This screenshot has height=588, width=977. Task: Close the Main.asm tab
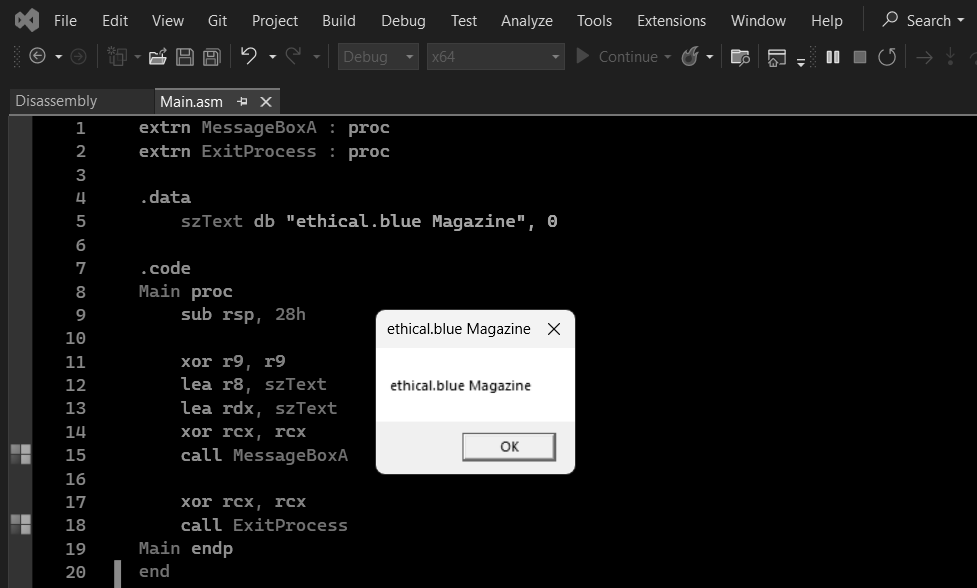click(265, 102)
